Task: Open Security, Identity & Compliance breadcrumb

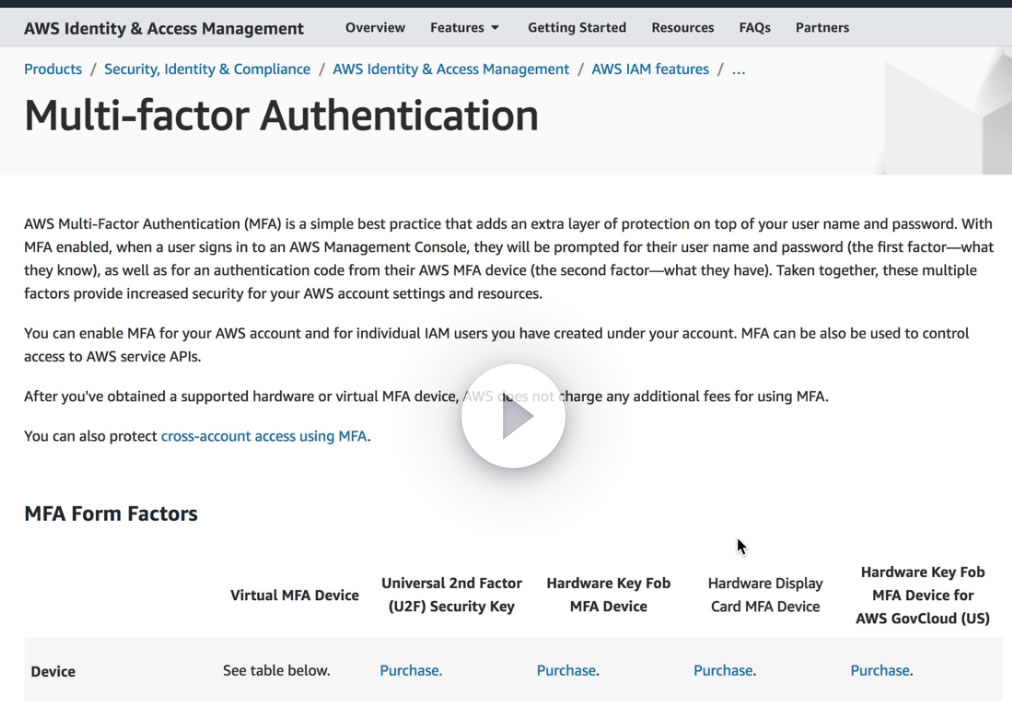Action: pyautogui.click(x=207, y=69)
